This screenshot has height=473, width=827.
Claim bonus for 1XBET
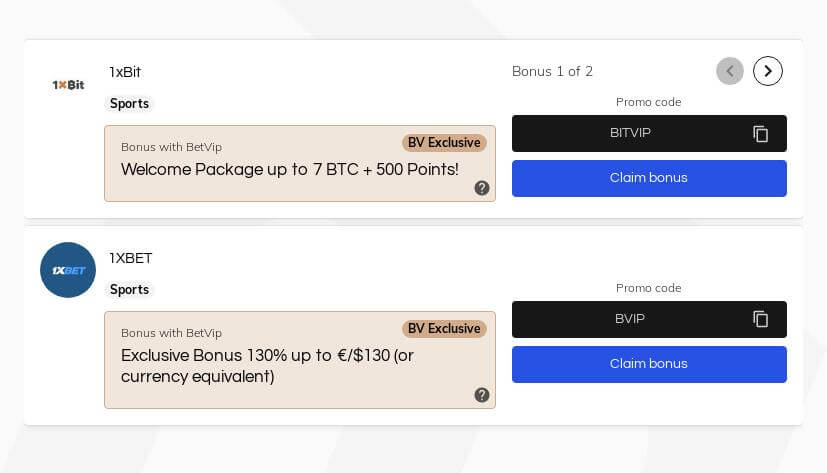[649, 364]
